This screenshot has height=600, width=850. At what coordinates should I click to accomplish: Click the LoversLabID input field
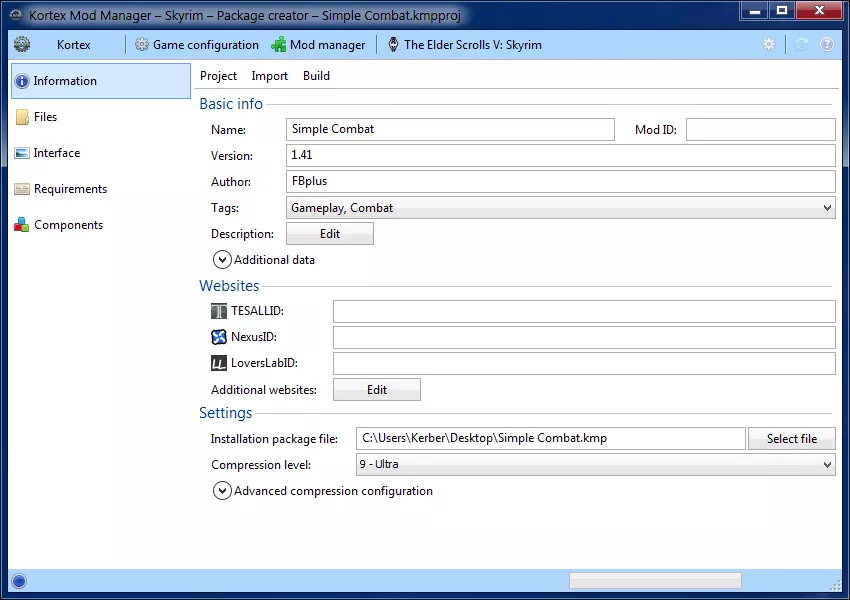584,363
